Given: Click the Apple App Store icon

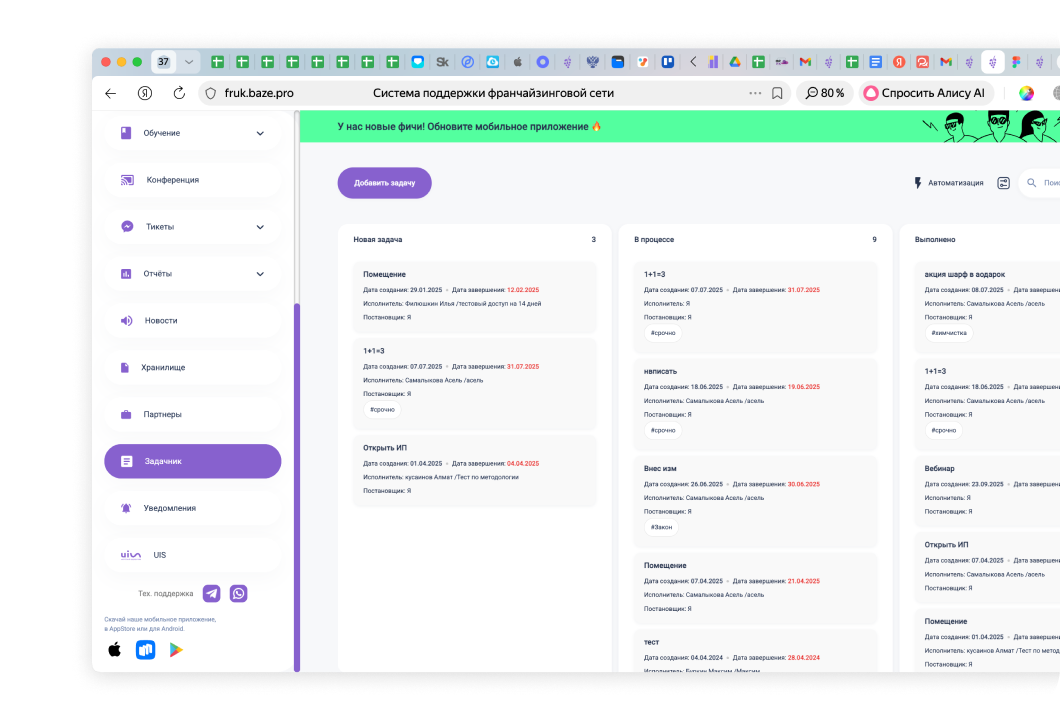Looking at the screenshot, I should pos(115,650).
